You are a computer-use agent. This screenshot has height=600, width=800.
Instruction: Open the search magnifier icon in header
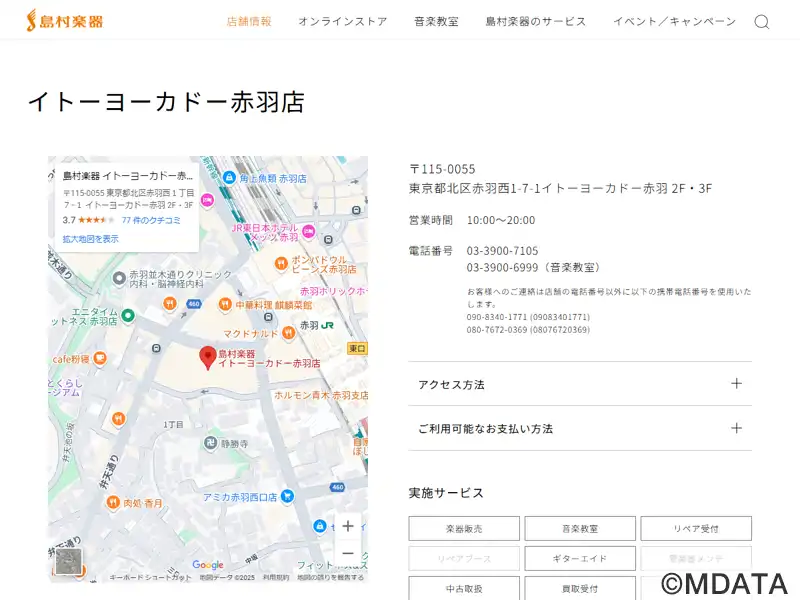(x=762, y=22)
